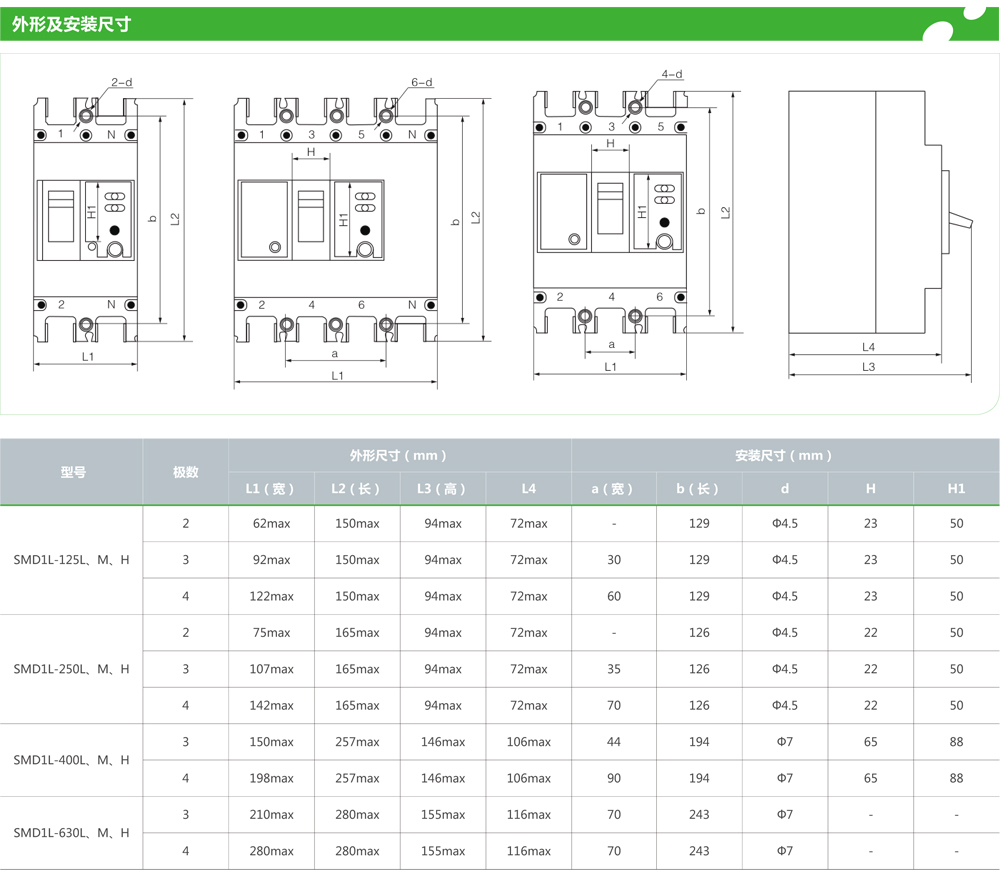Click the H1 column header
This screenshot has width=1000, height=881.
point(956,489)
